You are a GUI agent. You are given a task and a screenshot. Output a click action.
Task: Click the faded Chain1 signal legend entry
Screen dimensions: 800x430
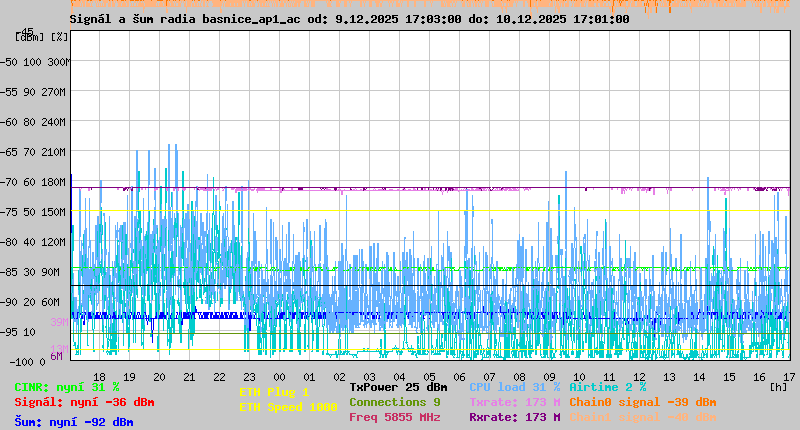click(642, 417)
